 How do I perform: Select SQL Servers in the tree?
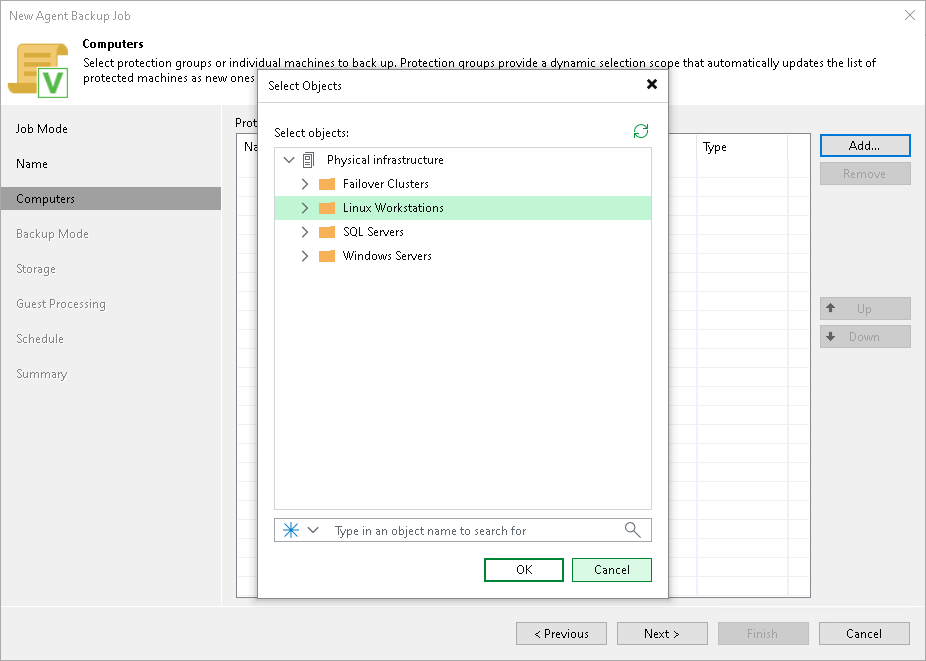(373, 232)
